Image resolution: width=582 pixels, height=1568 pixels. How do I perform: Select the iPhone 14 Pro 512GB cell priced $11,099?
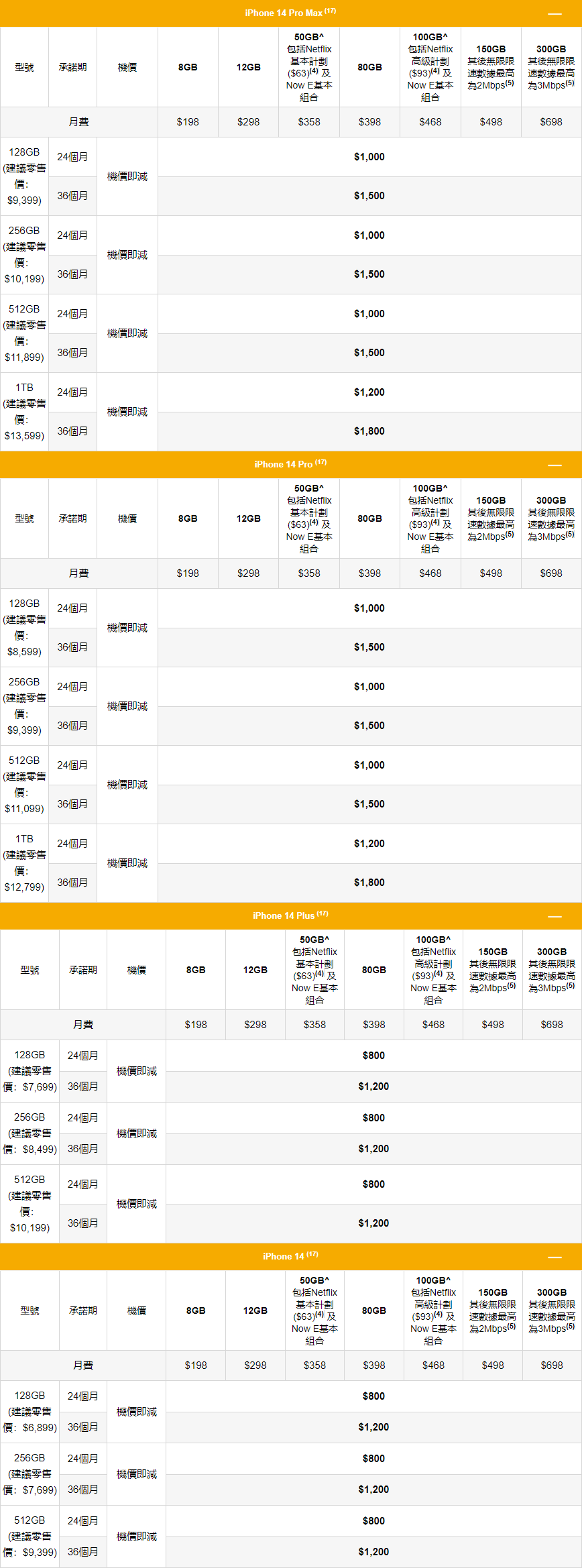pos(24,785)
